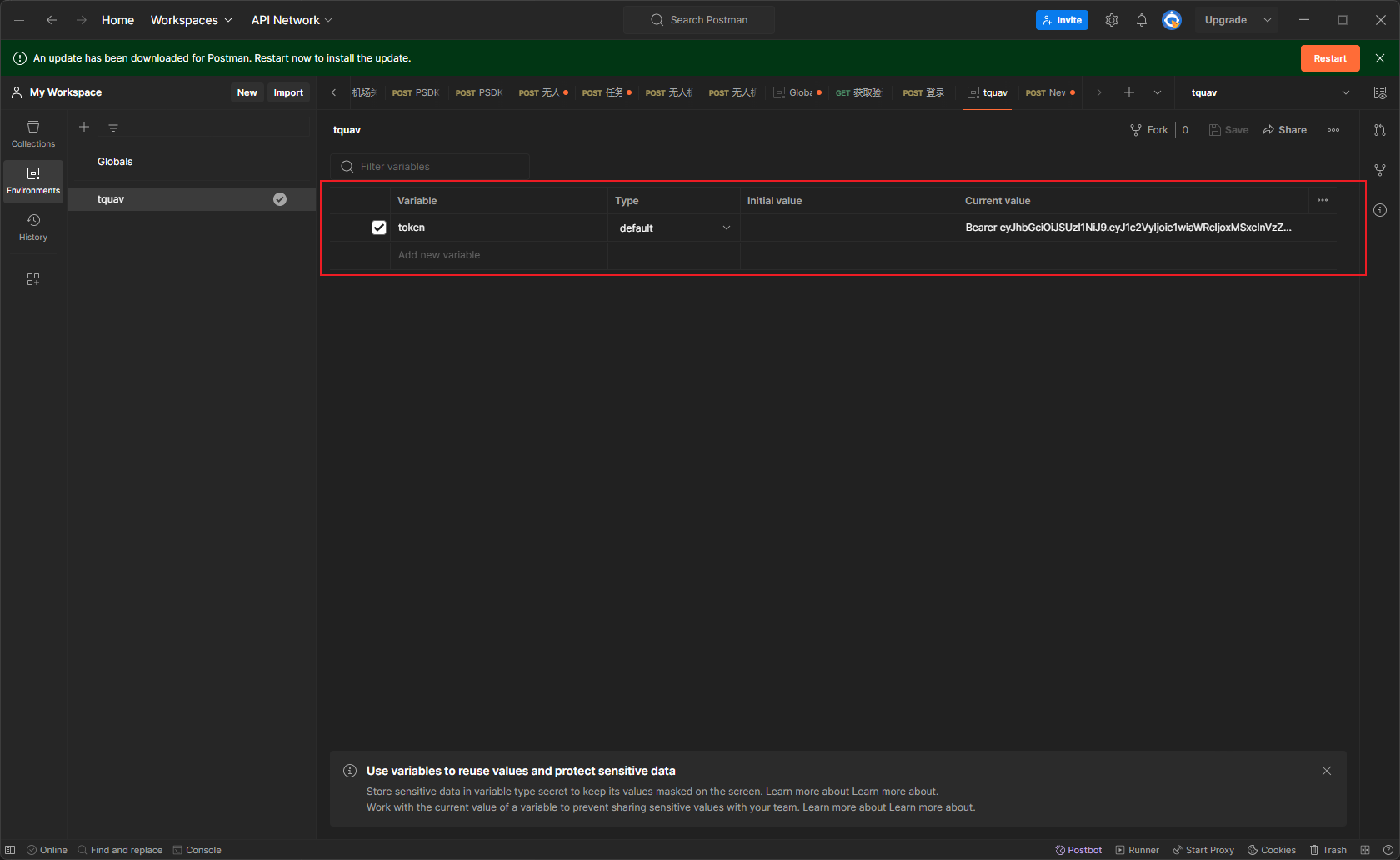Open Trash from status bar
The image size is (1400, 860).
click(1328, 850)
